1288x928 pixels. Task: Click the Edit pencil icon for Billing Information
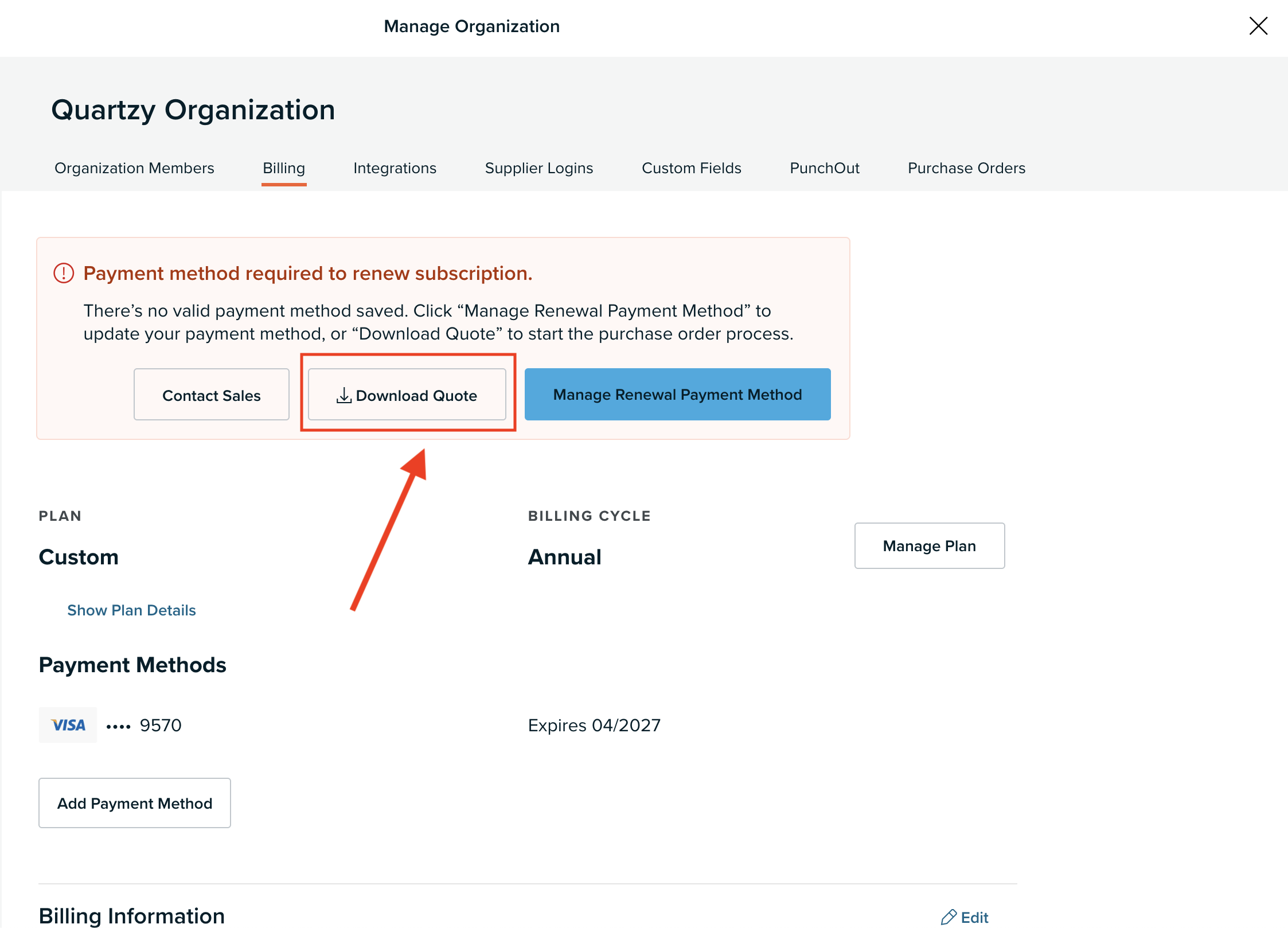[x=949, y=917]
